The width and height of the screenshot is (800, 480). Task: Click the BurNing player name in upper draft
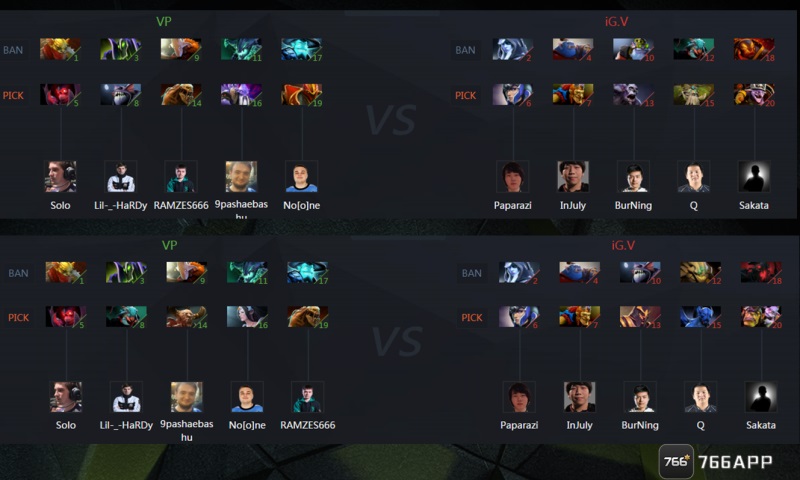[633, 205]
